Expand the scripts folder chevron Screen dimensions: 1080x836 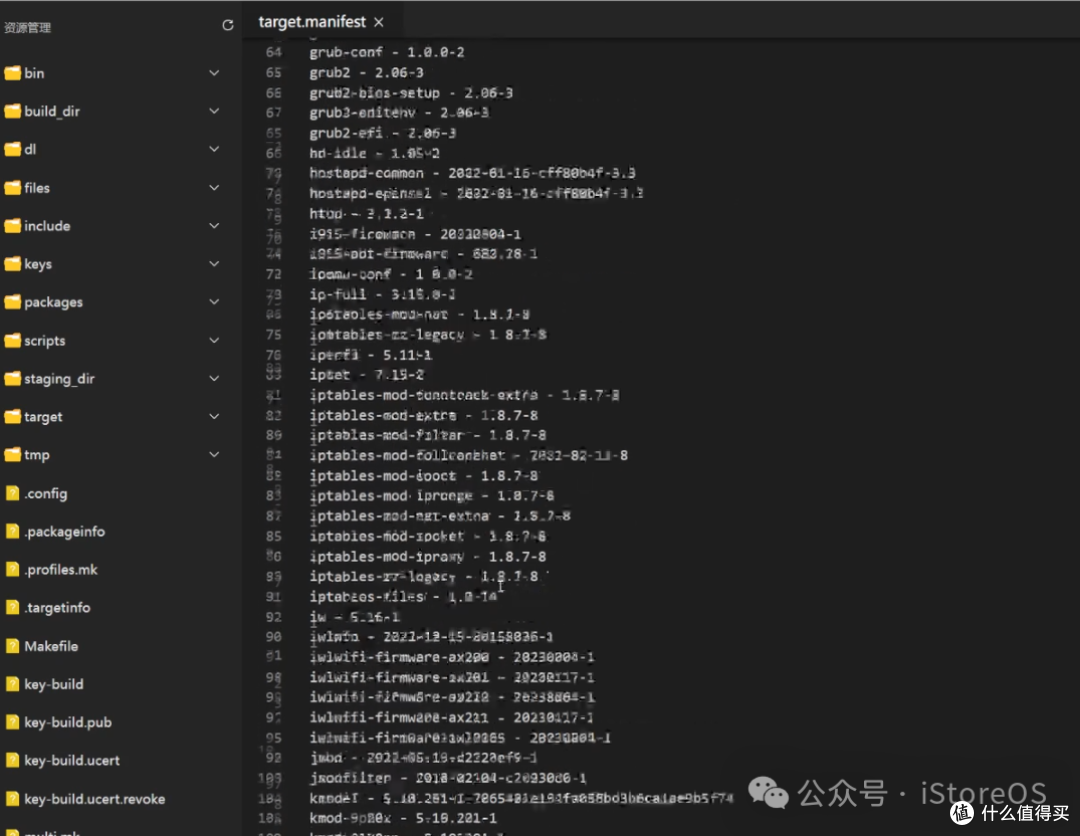point(214,340)
